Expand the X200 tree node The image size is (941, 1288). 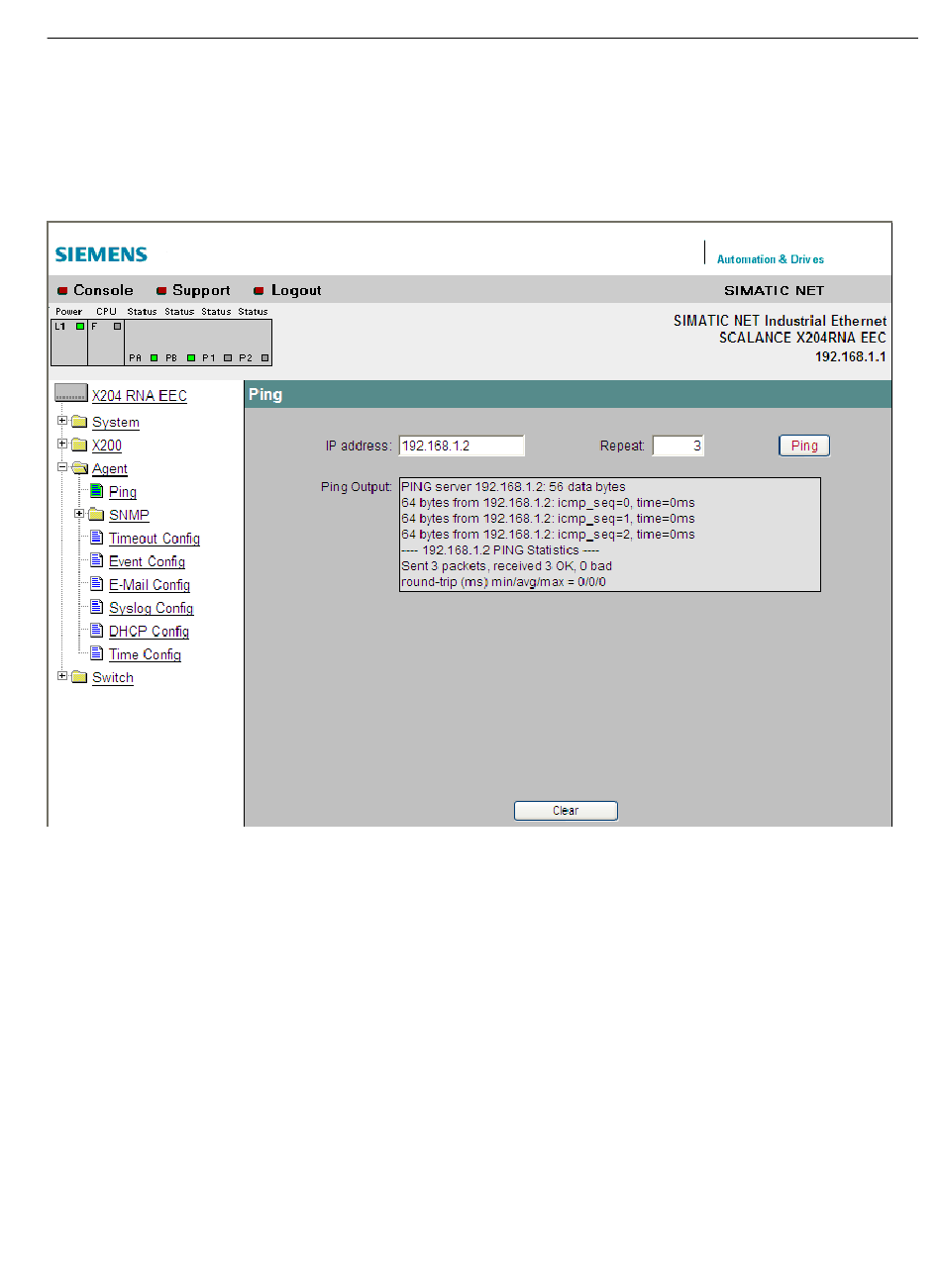(x=62, y=445)
